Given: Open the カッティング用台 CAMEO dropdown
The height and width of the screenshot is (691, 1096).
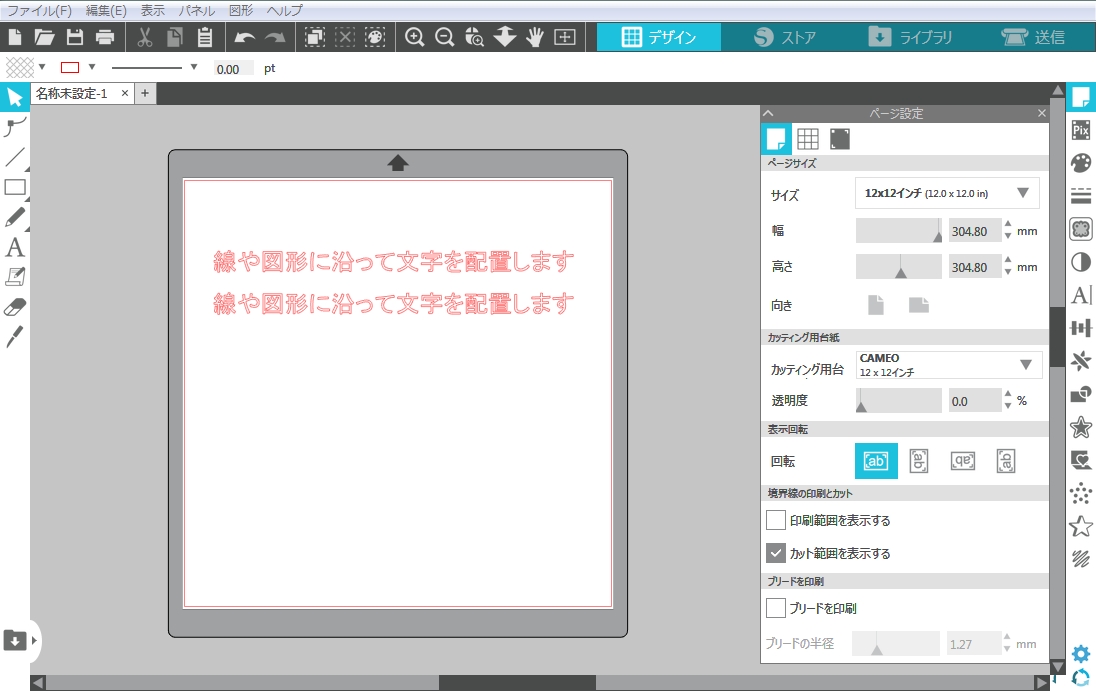Looking at the screenshot, I should tap(948, 365).
